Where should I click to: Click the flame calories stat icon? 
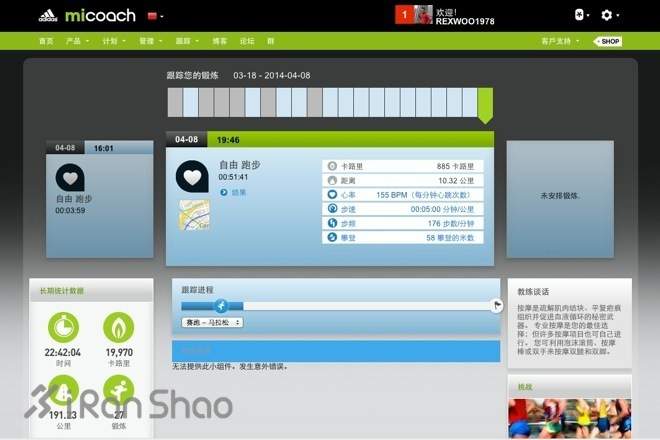(x=118, y=328)
